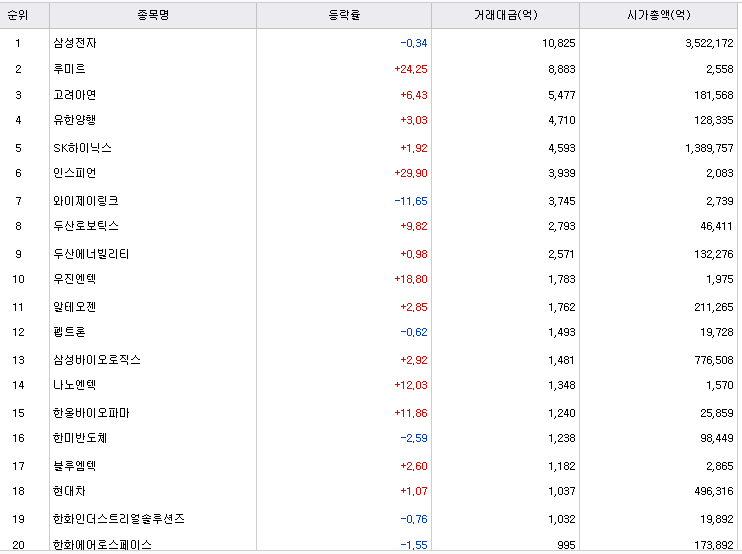Select stock name 삼성전자
The image size is (742, 554).
pos(75,43)
